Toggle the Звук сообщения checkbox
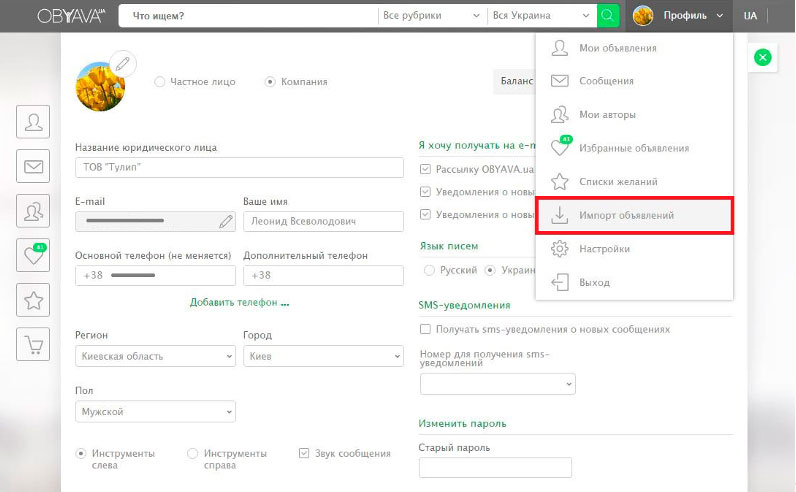Viewport: 796px width, 492px height. [305, 454]
